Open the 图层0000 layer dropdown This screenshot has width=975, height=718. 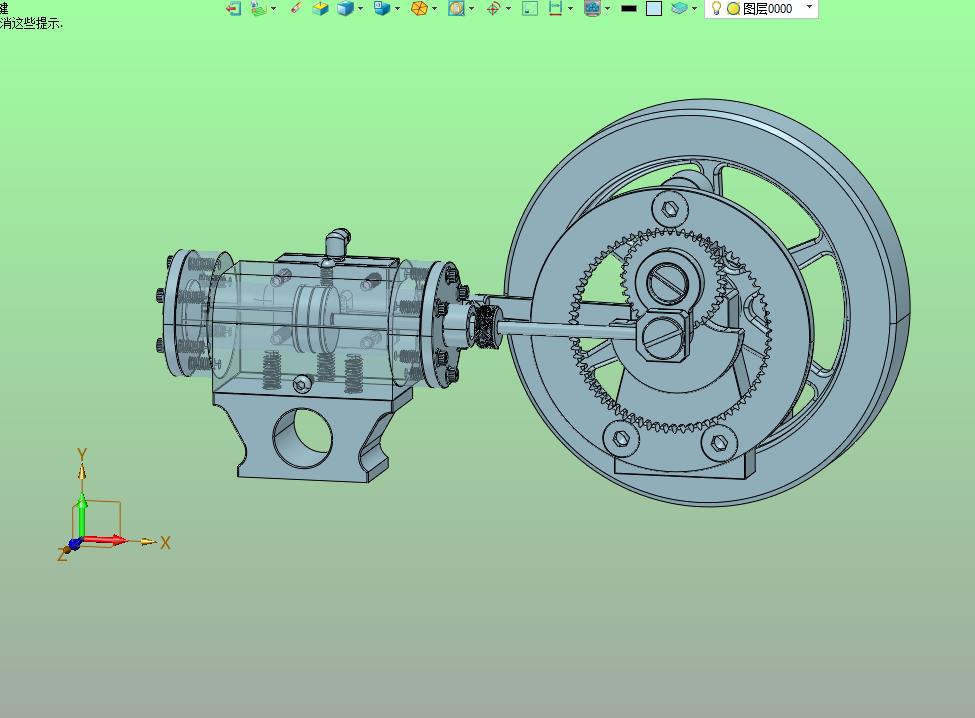(x=809, y=7)
